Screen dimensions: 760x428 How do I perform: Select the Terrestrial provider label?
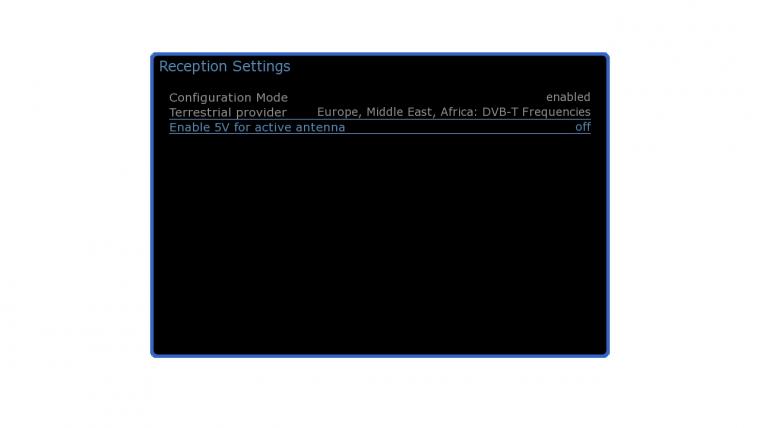(228, 112)
